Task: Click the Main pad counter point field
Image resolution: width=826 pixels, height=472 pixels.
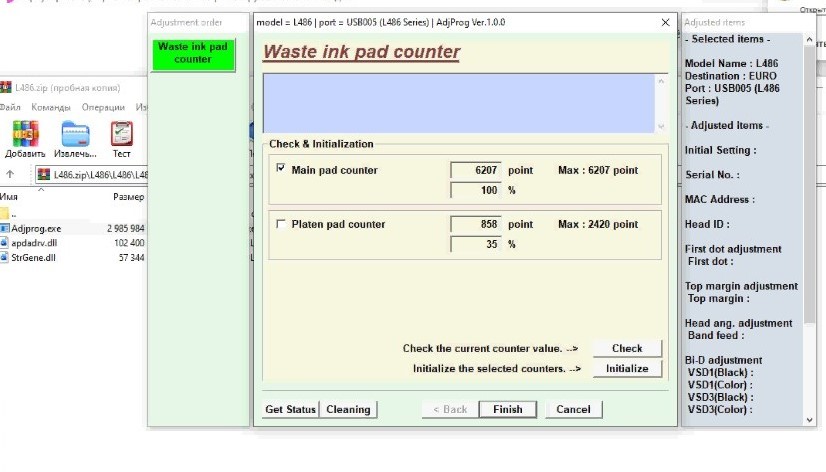Action: click(x=475, y=170)
